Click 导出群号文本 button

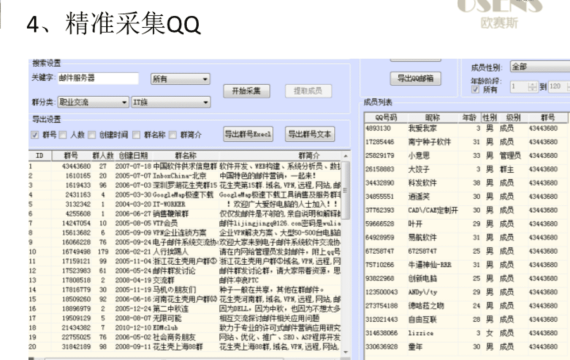(310, 134)
